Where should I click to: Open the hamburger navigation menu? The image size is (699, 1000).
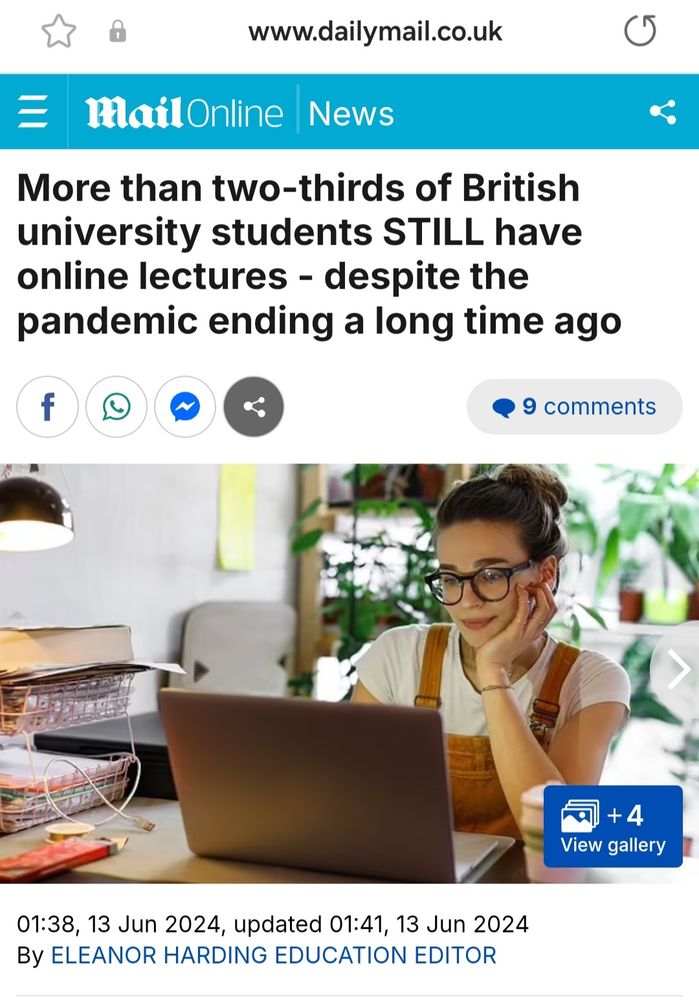pos(33,112)
